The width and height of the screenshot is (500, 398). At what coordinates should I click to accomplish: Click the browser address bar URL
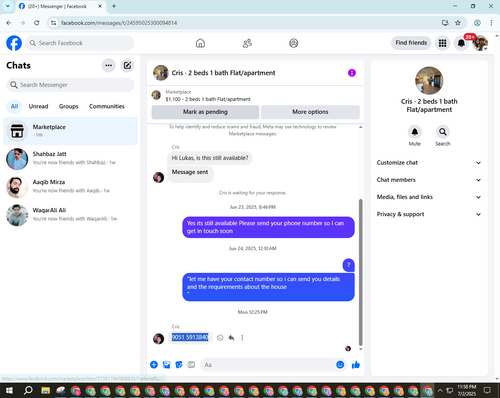119,23
